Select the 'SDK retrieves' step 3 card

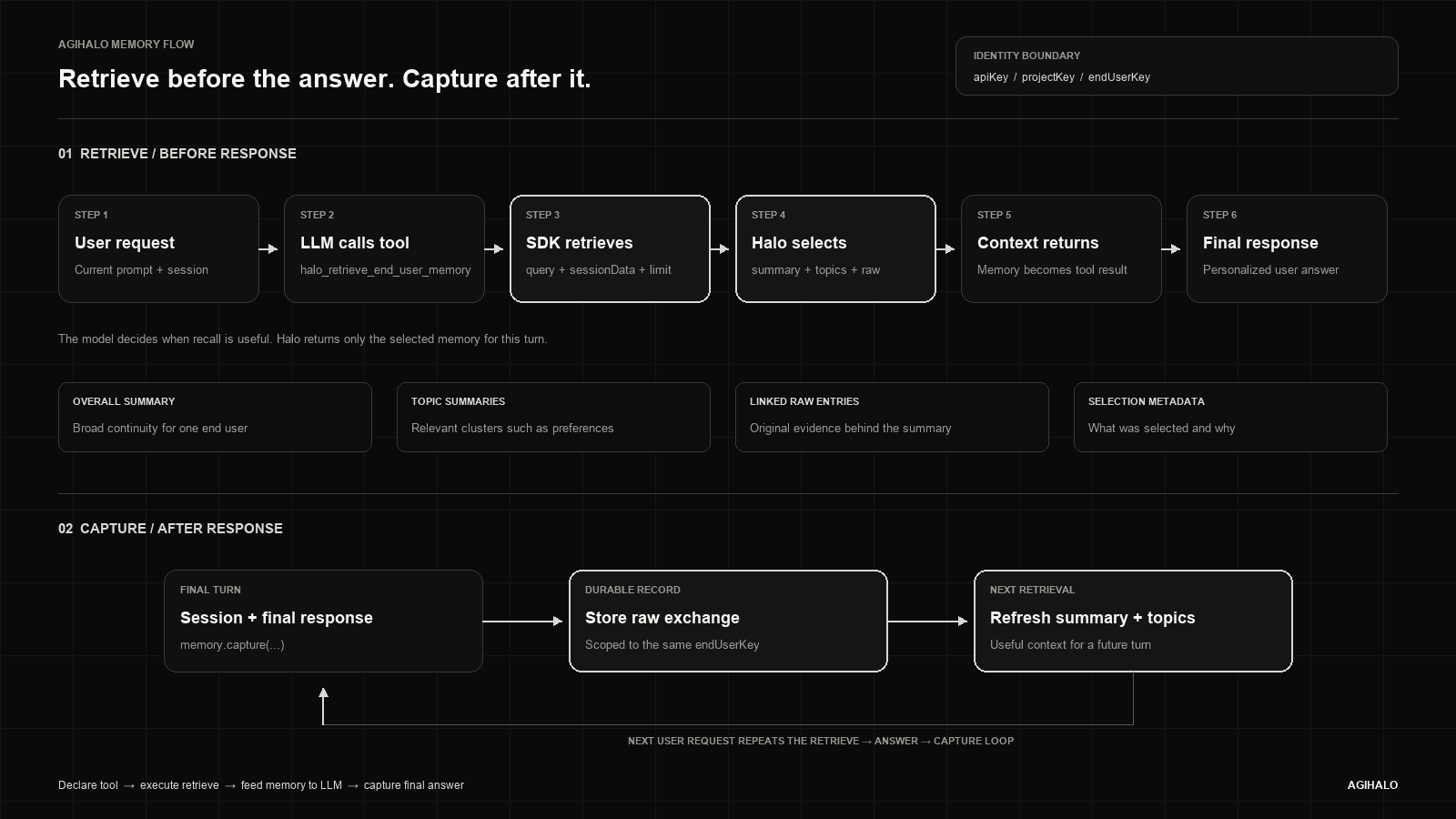pyautogui.click(x=610, y=248)
